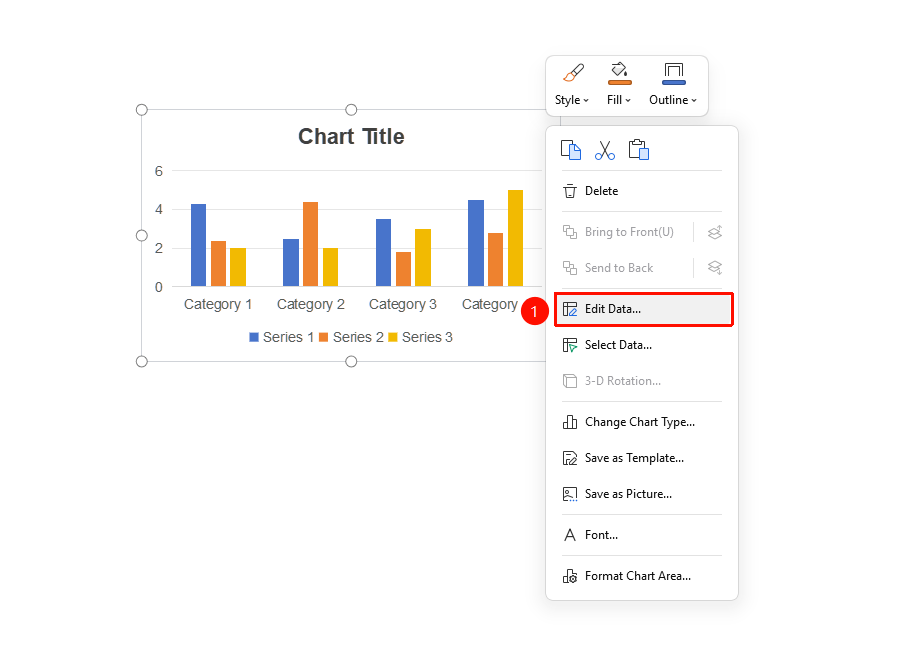Click the Style brush icon
The height and width of the screenshot is (648, 908).
(x=573, y=73)
